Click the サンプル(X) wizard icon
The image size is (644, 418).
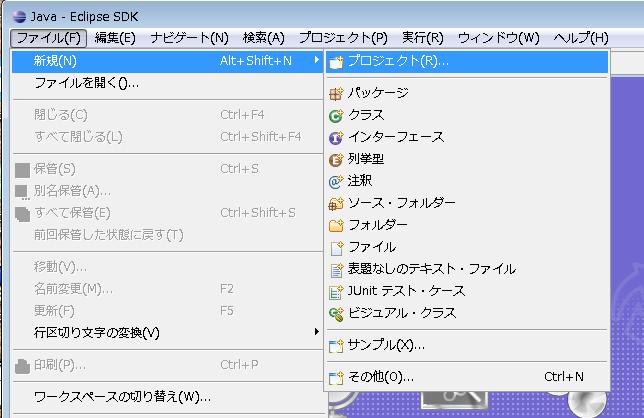pos(336,346)
